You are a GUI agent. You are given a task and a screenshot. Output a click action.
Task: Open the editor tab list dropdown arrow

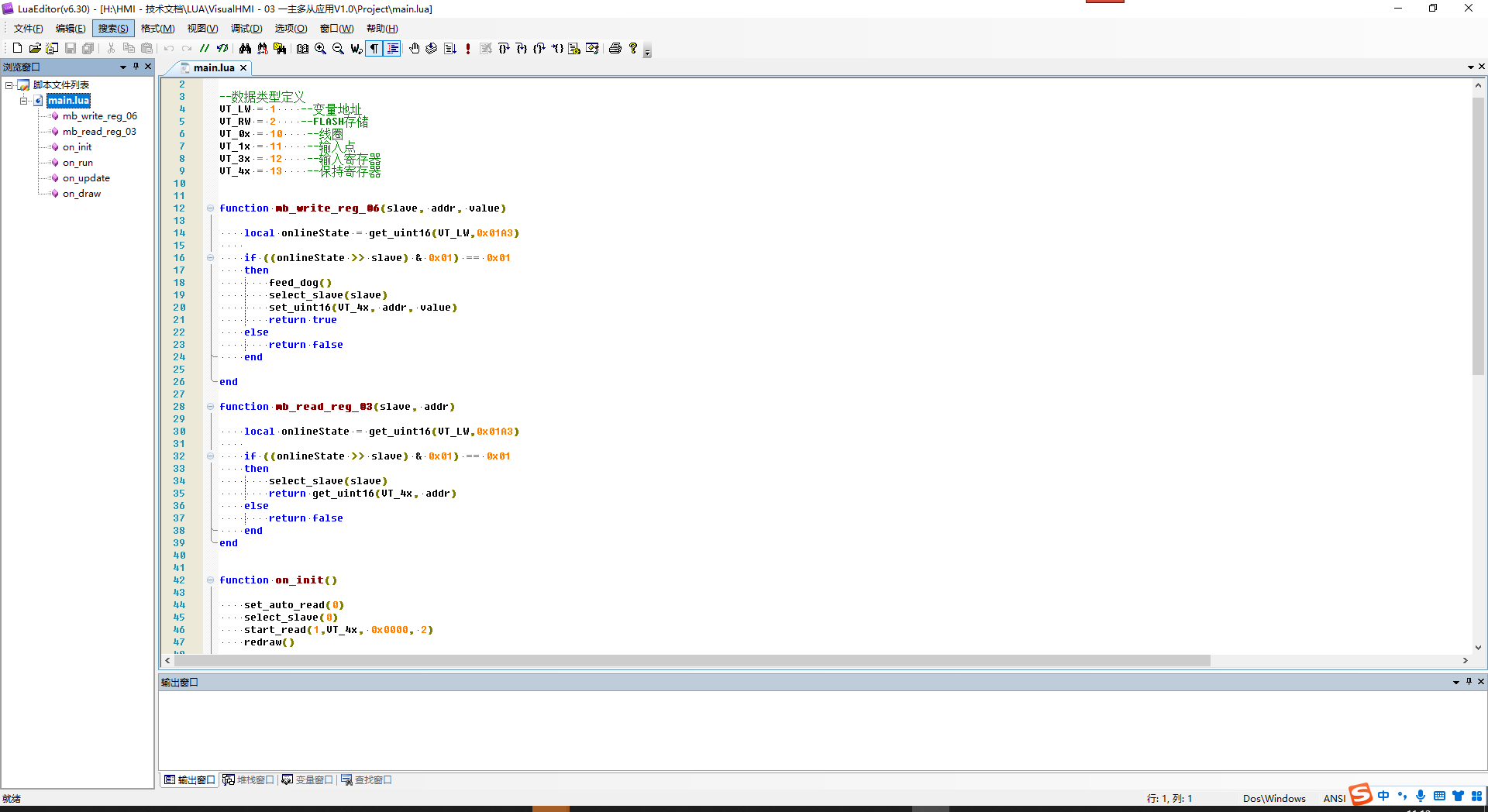(x=1471, y=67)
